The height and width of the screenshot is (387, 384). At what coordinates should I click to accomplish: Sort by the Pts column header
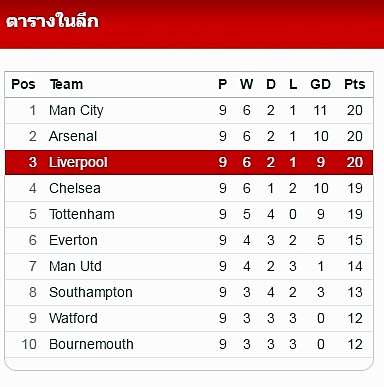coord(355,84)
